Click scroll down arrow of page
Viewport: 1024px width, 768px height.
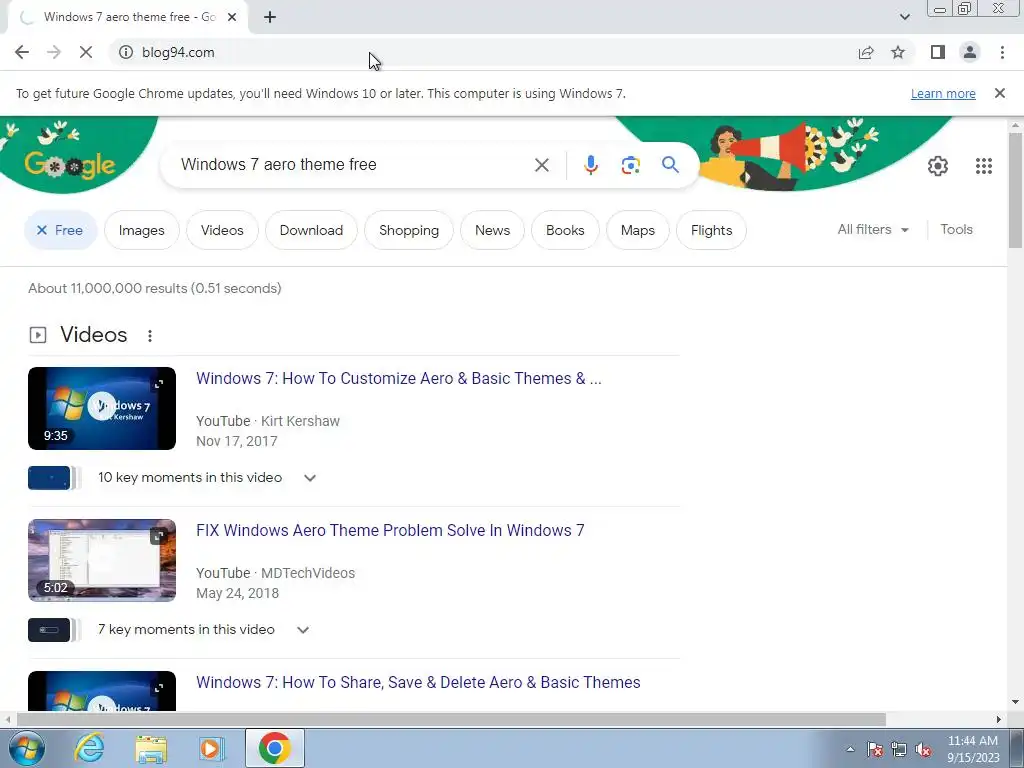1015,702
